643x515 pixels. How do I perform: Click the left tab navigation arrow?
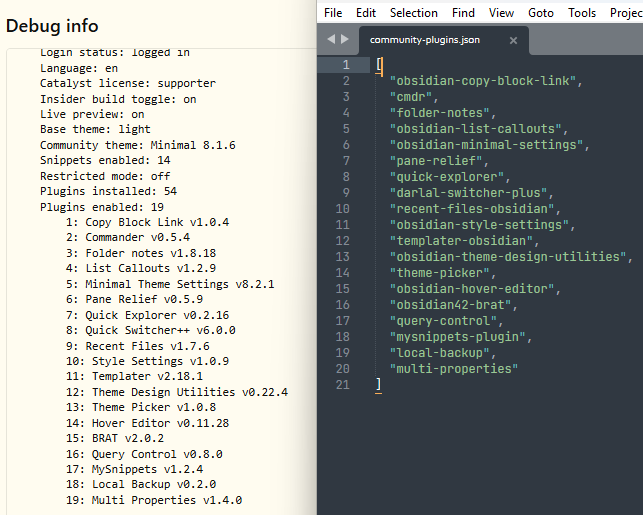tap(333, 40)
